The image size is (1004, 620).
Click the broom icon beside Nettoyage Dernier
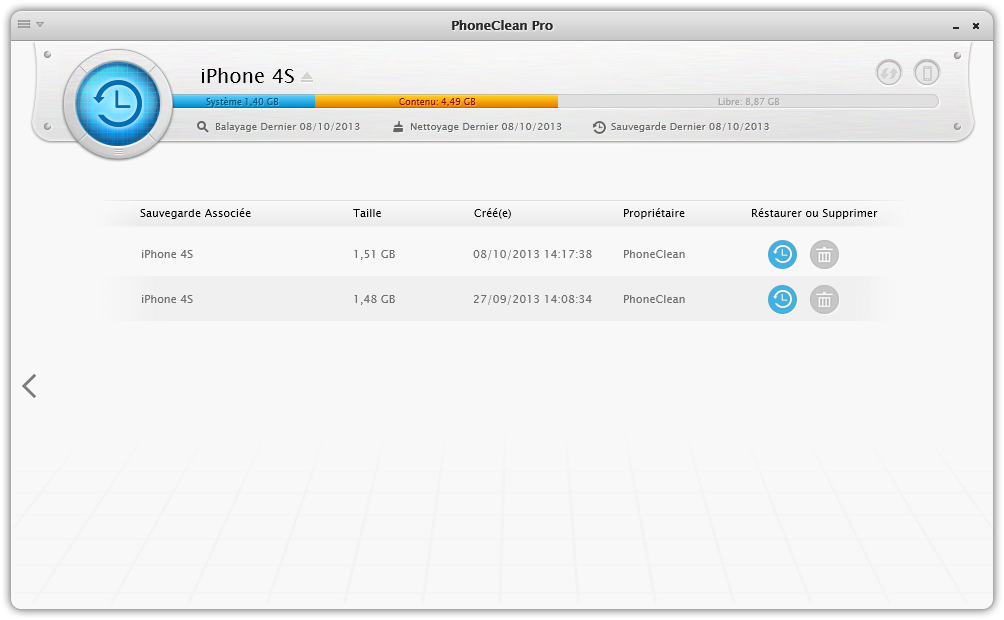pos(398,127)
